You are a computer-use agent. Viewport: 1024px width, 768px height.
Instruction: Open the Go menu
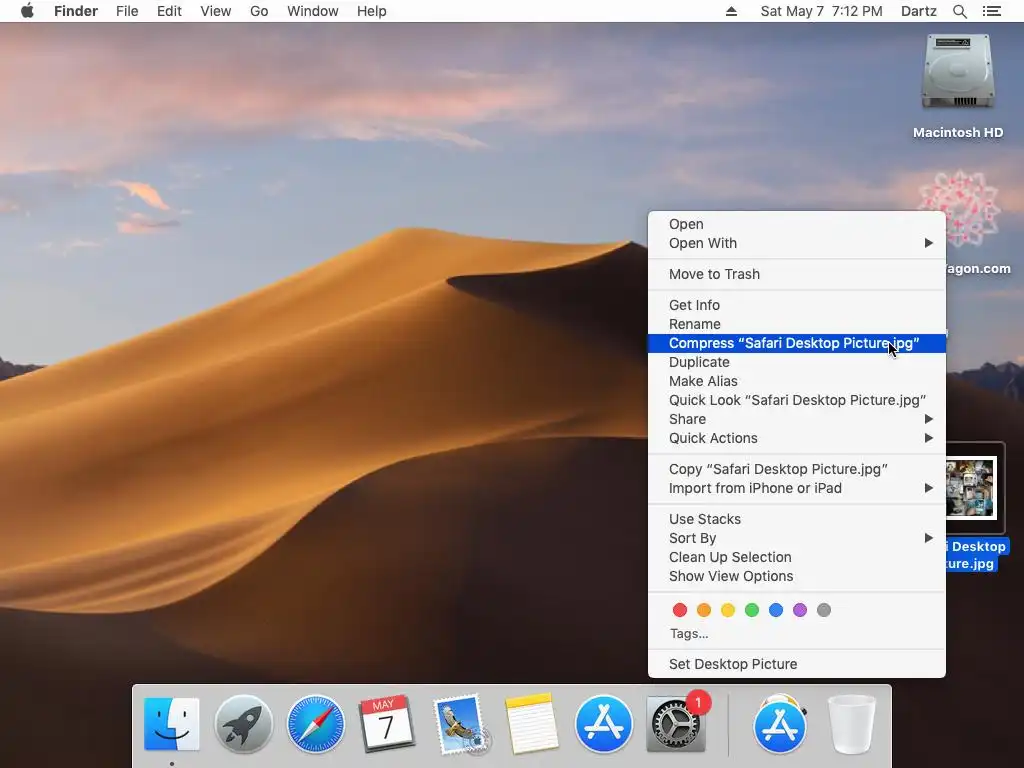tap(259, 11)
